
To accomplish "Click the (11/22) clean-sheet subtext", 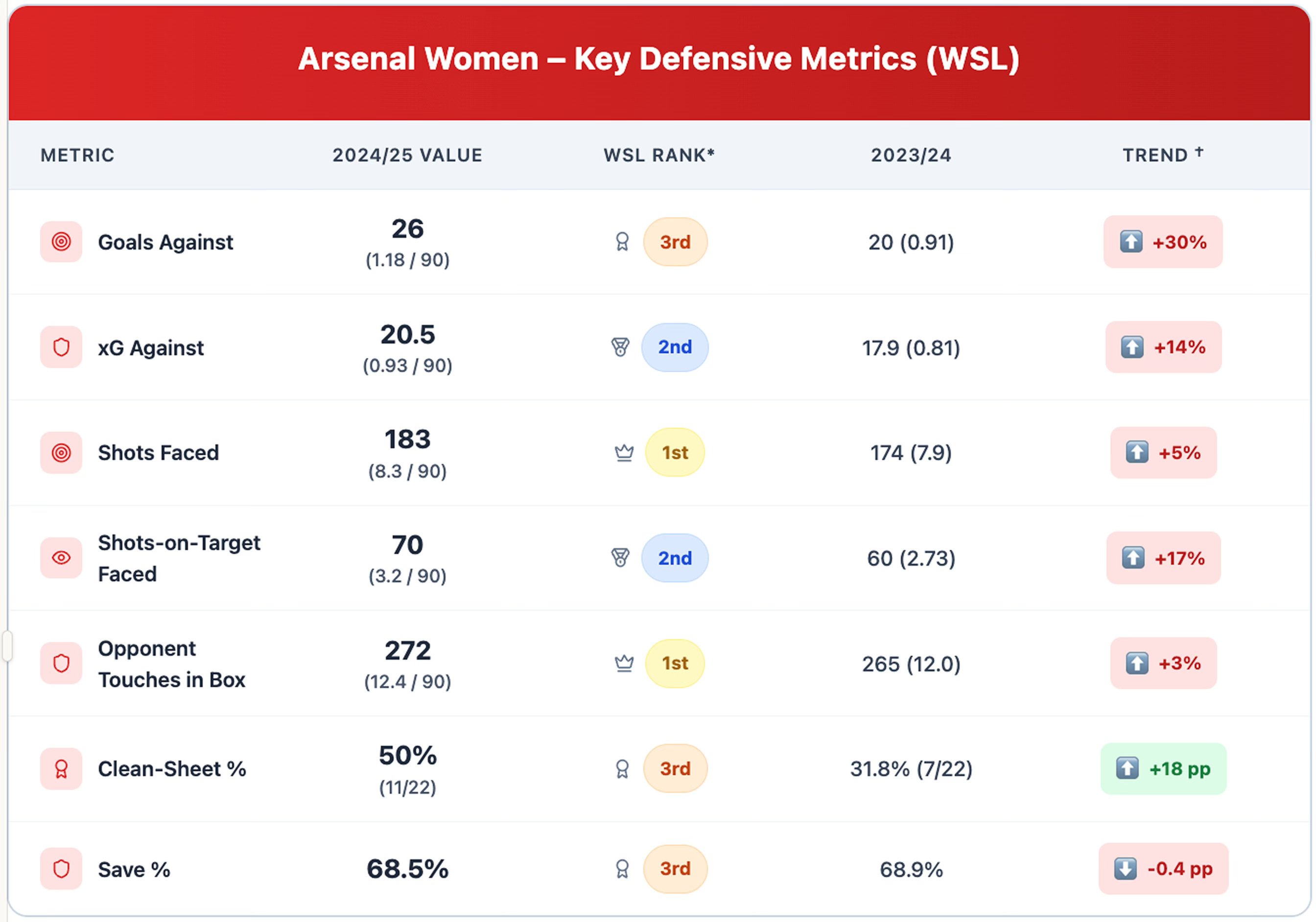I will click(408, 787).
